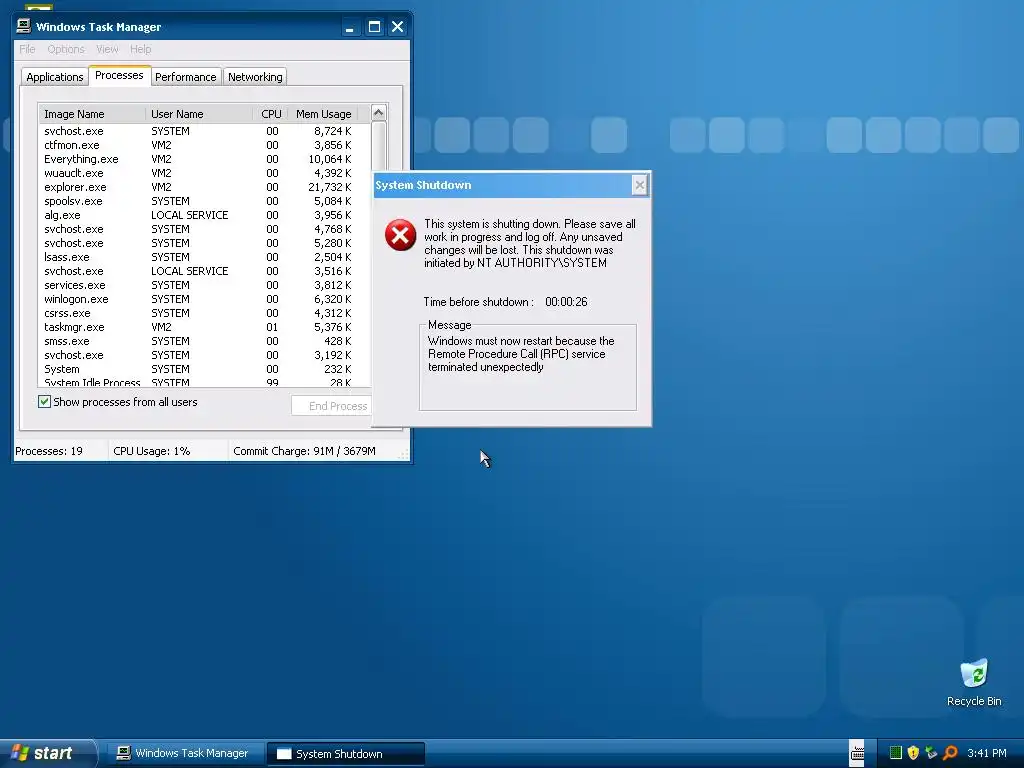The height and width of the screenshot is (768, 1024).
Task: Click the red error icon in System Shutdown
Action: (400, 235)
